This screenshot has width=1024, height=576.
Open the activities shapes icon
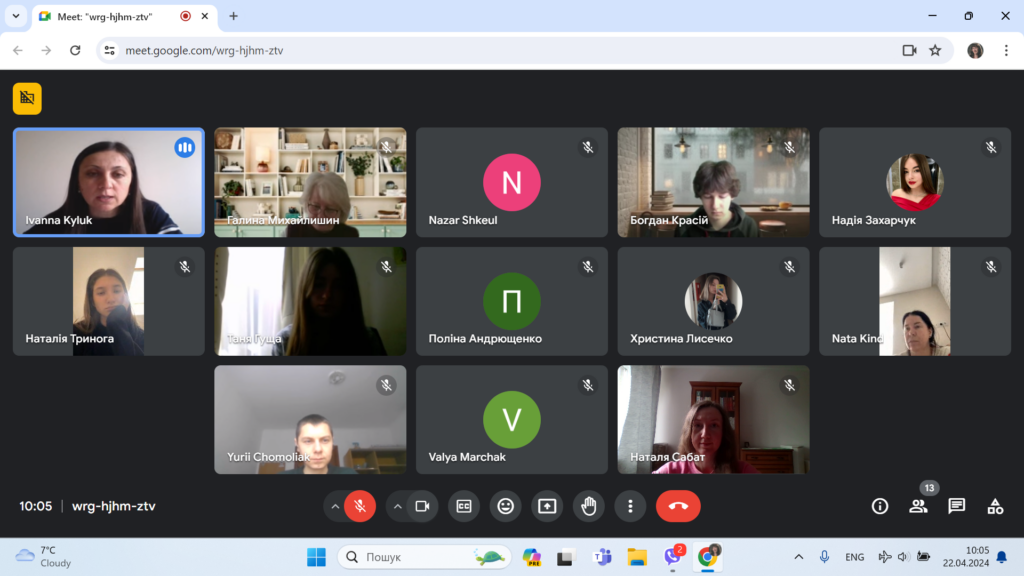tap(995, 506)
